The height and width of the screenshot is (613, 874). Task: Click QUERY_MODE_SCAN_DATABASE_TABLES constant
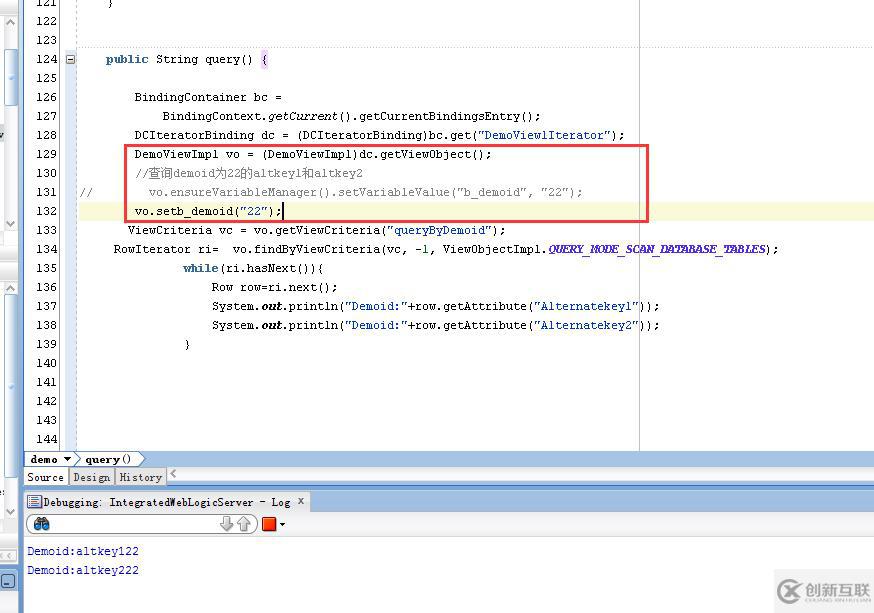[x=657, y=249]
